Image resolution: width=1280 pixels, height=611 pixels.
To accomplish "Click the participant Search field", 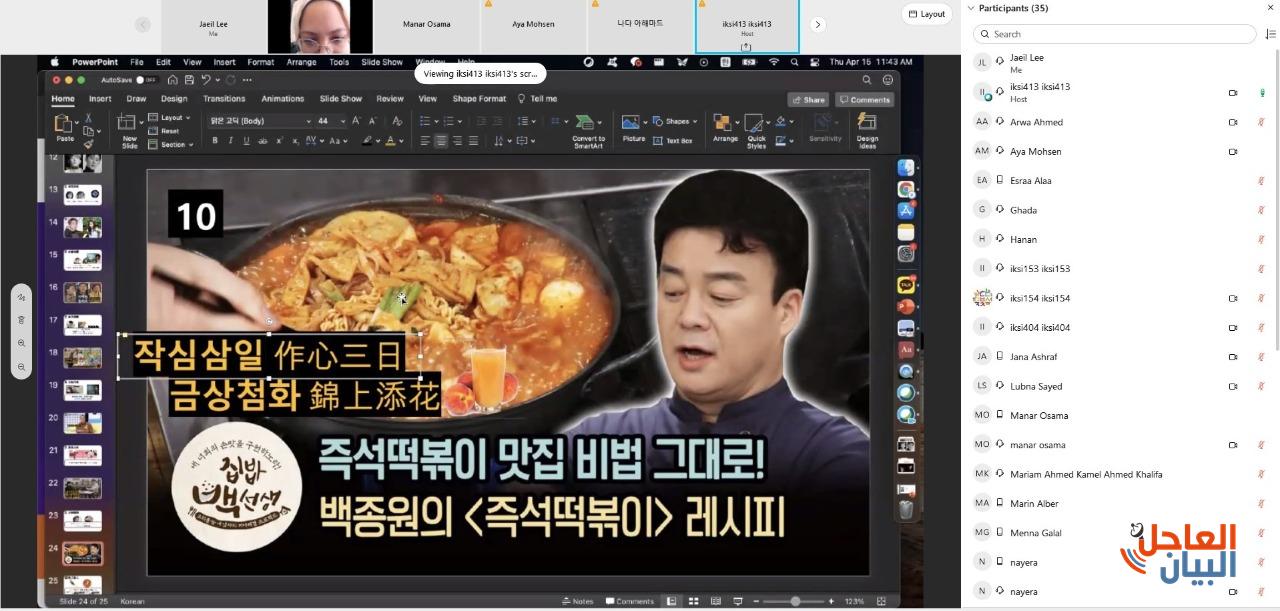I will (x=1114, y=34).
